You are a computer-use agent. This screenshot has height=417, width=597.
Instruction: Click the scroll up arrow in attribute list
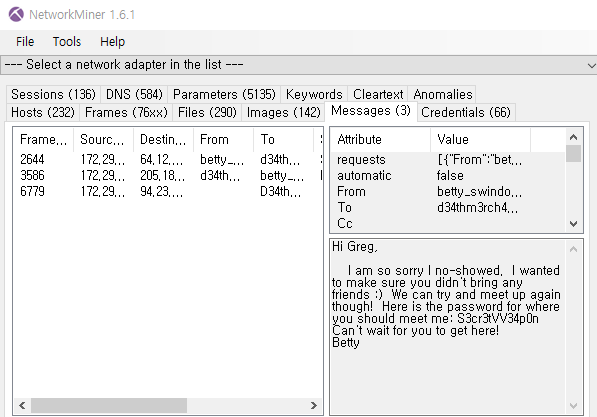click(x=573, y=137)
